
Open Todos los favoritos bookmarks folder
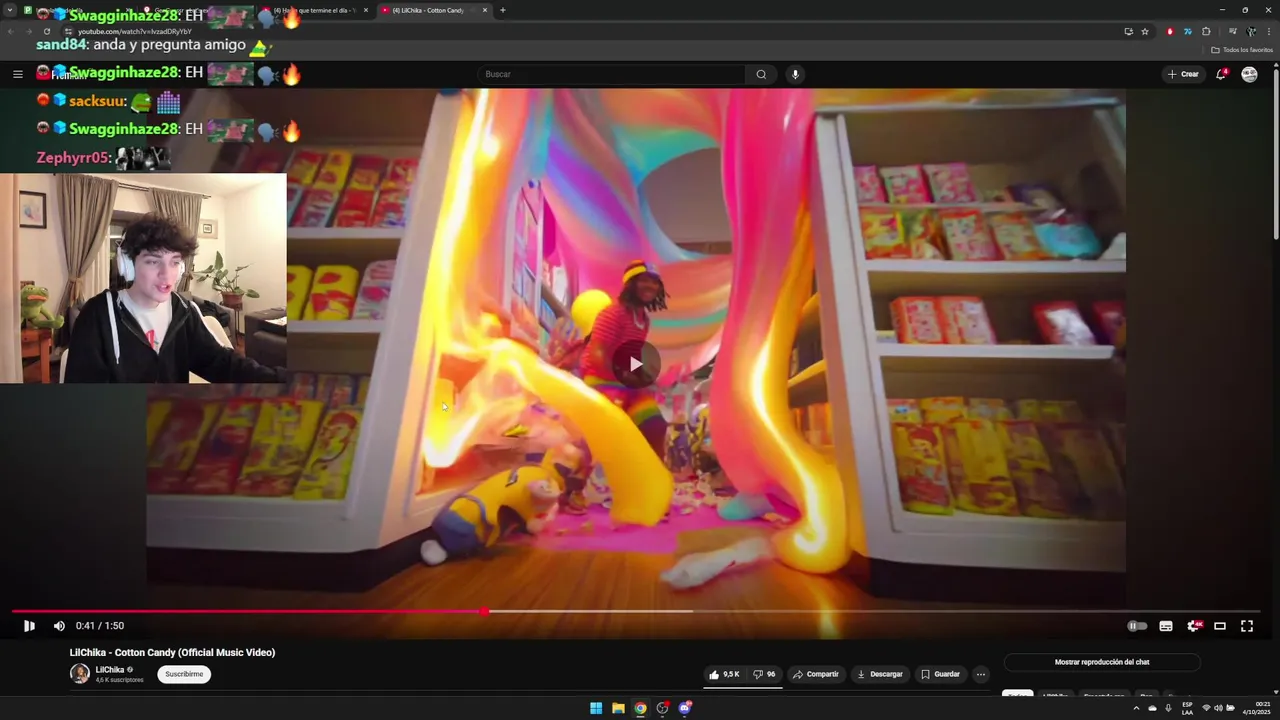pos(1242,50)
